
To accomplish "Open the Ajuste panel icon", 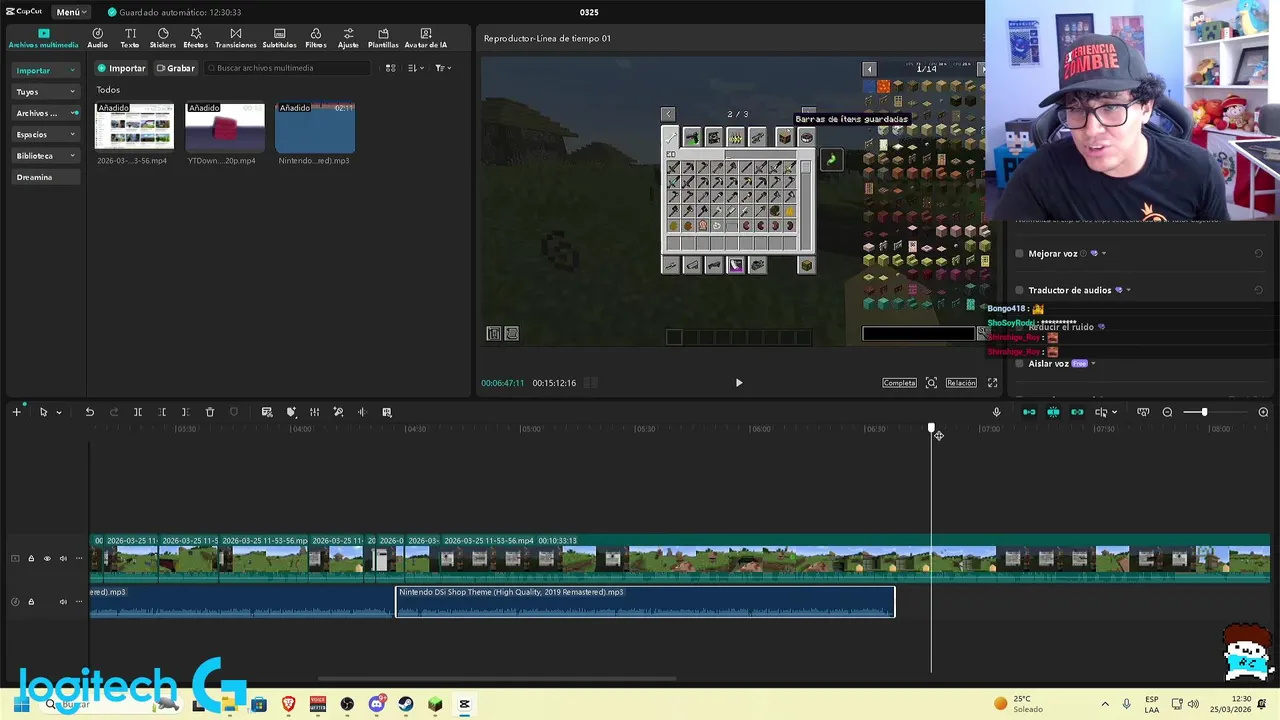I will coord(348,38).
